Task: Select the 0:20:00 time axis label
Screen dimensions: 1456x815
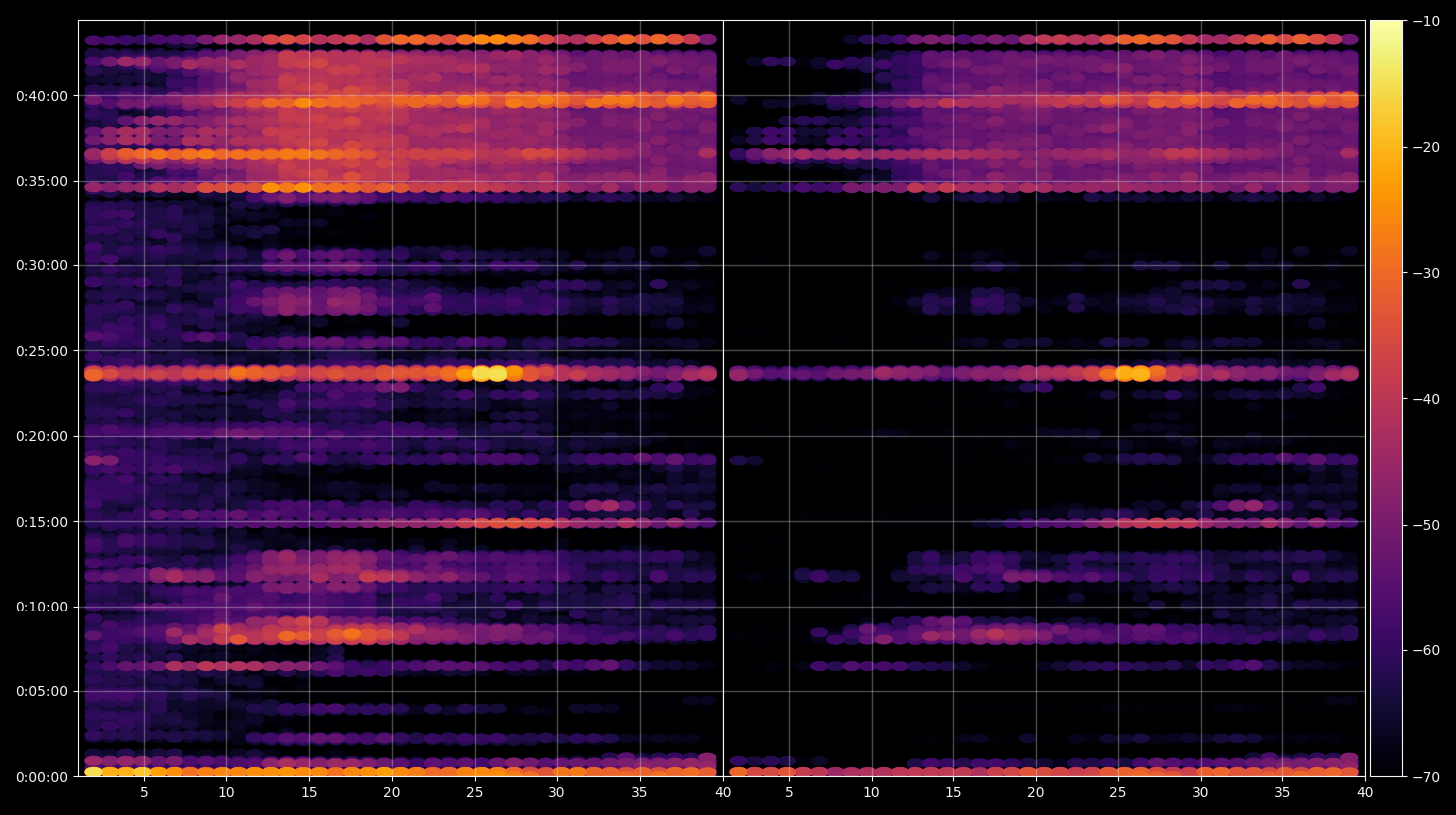Action: 42,436
